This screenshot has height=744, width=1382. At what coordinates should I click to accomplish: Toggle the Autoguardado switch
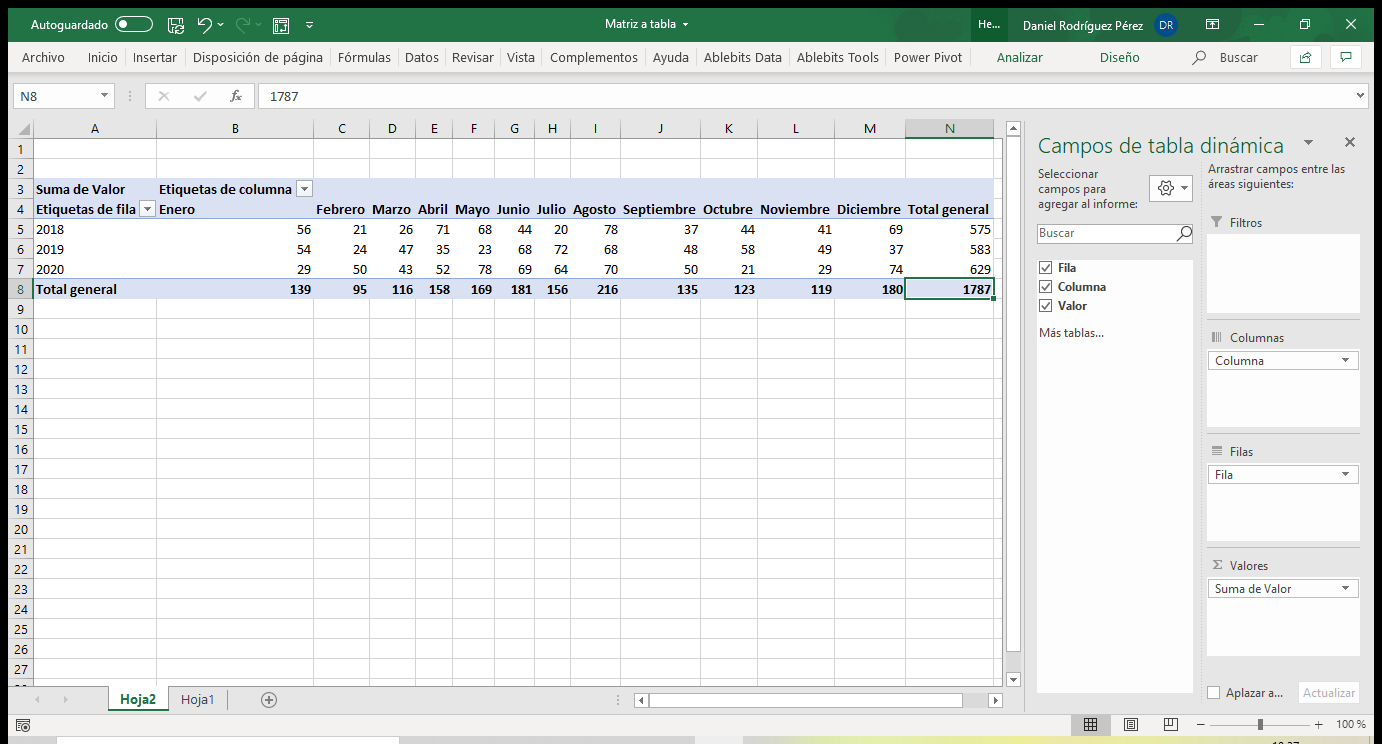(134, 25)
